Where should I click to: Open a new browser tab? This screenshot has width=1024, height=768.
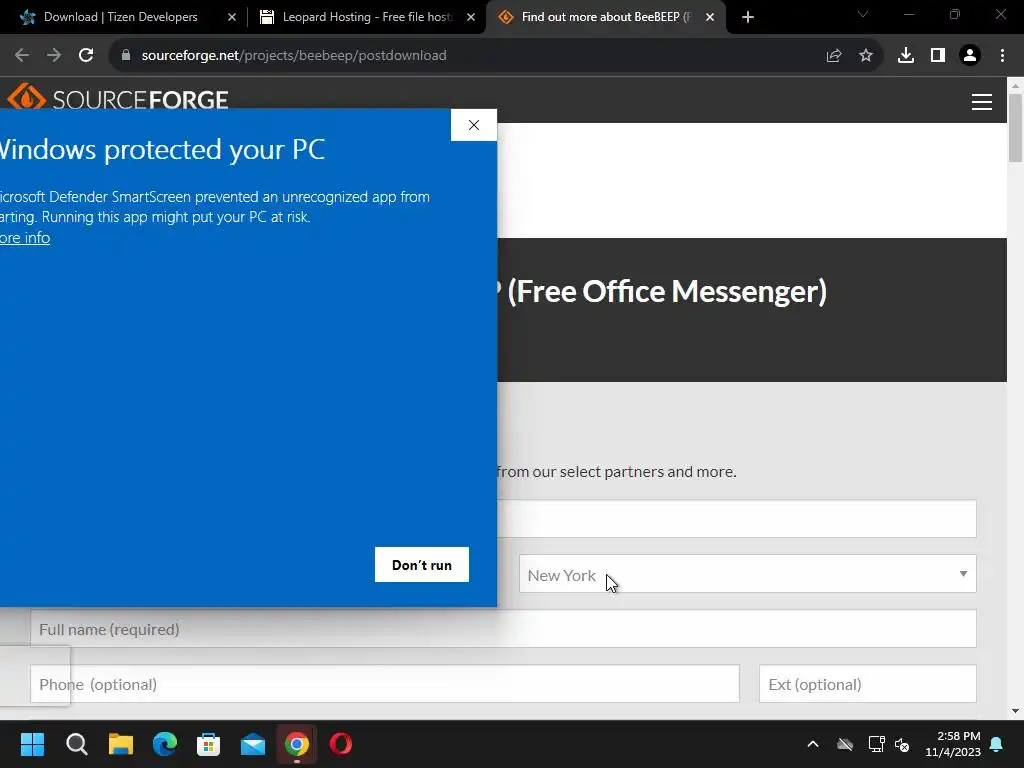[x=748, y=17]
